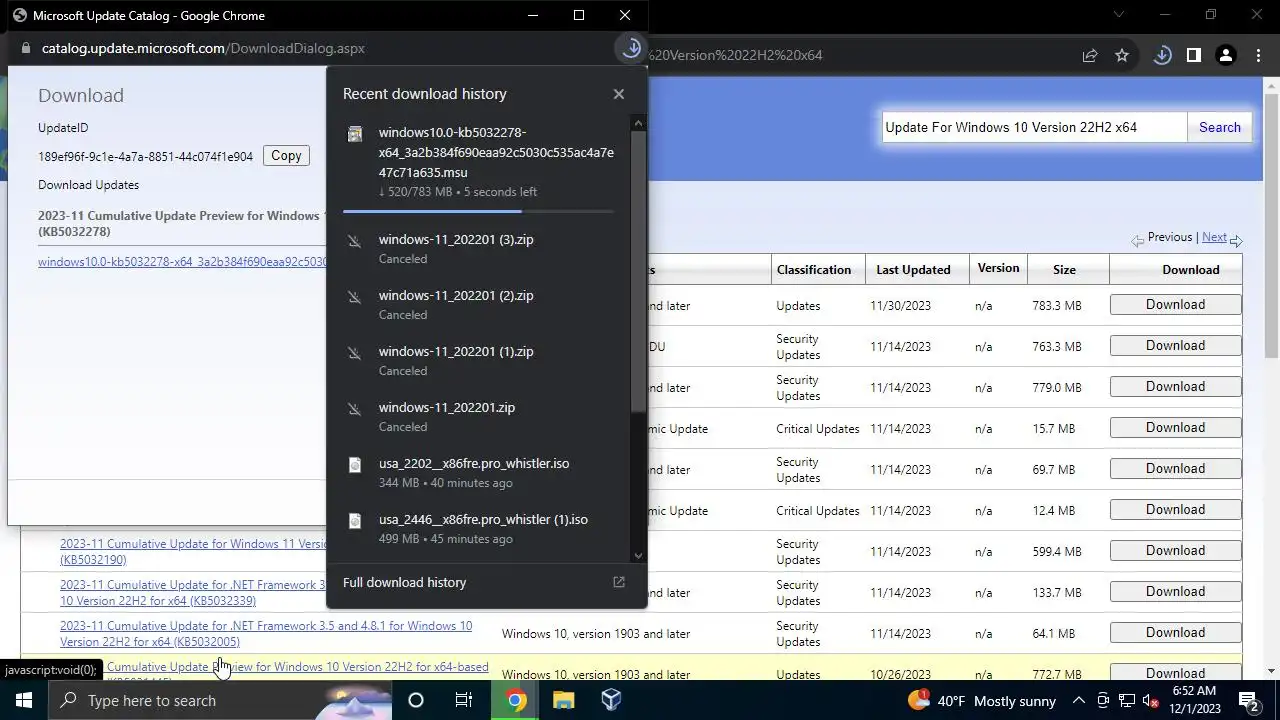Download the 779.0 MB security update

click(x=1175, y=387)
